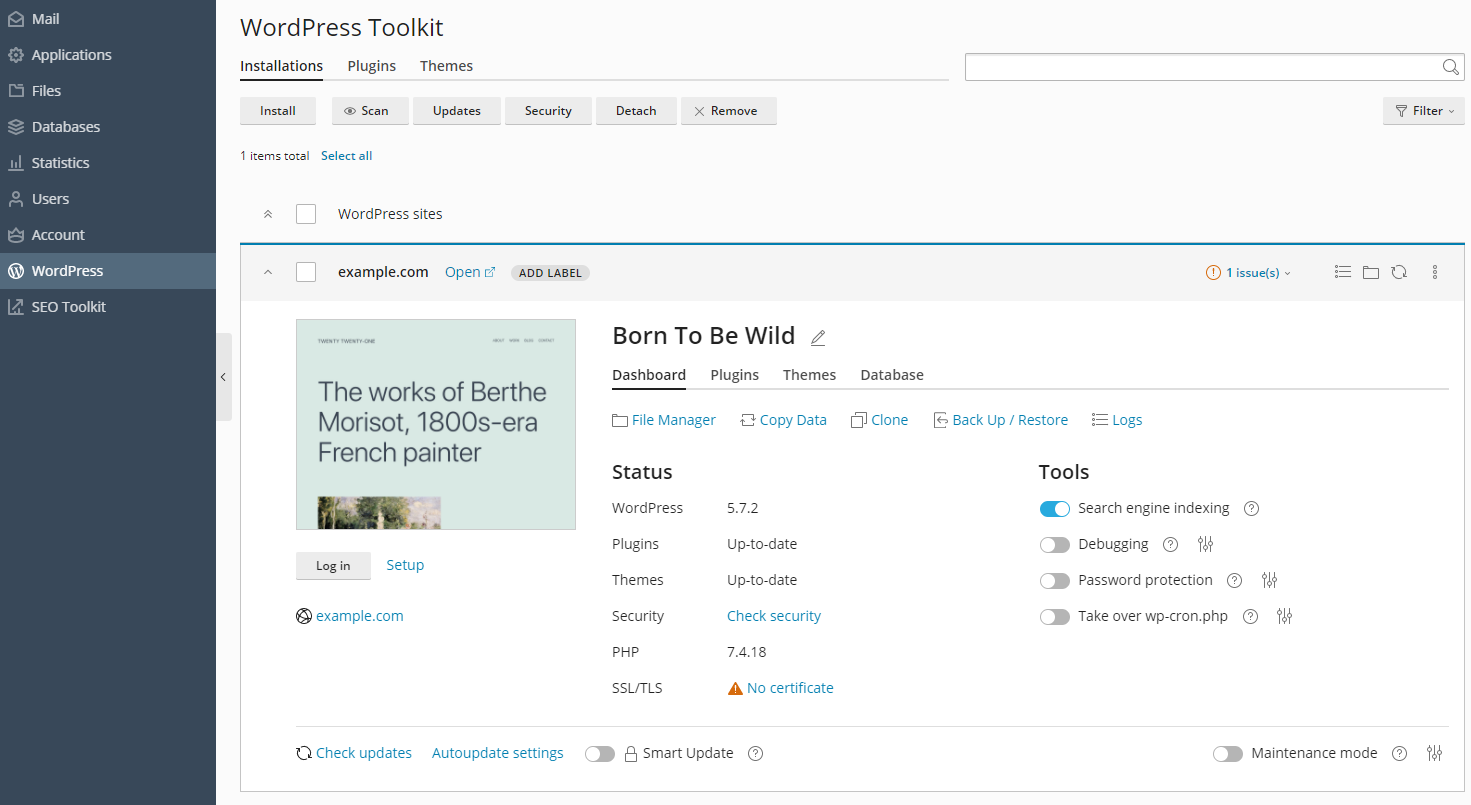Screen dimensions: 1471x805
Task: Open the Filter dropdown
Action: pyautogui.click(x=1424, y=111)
